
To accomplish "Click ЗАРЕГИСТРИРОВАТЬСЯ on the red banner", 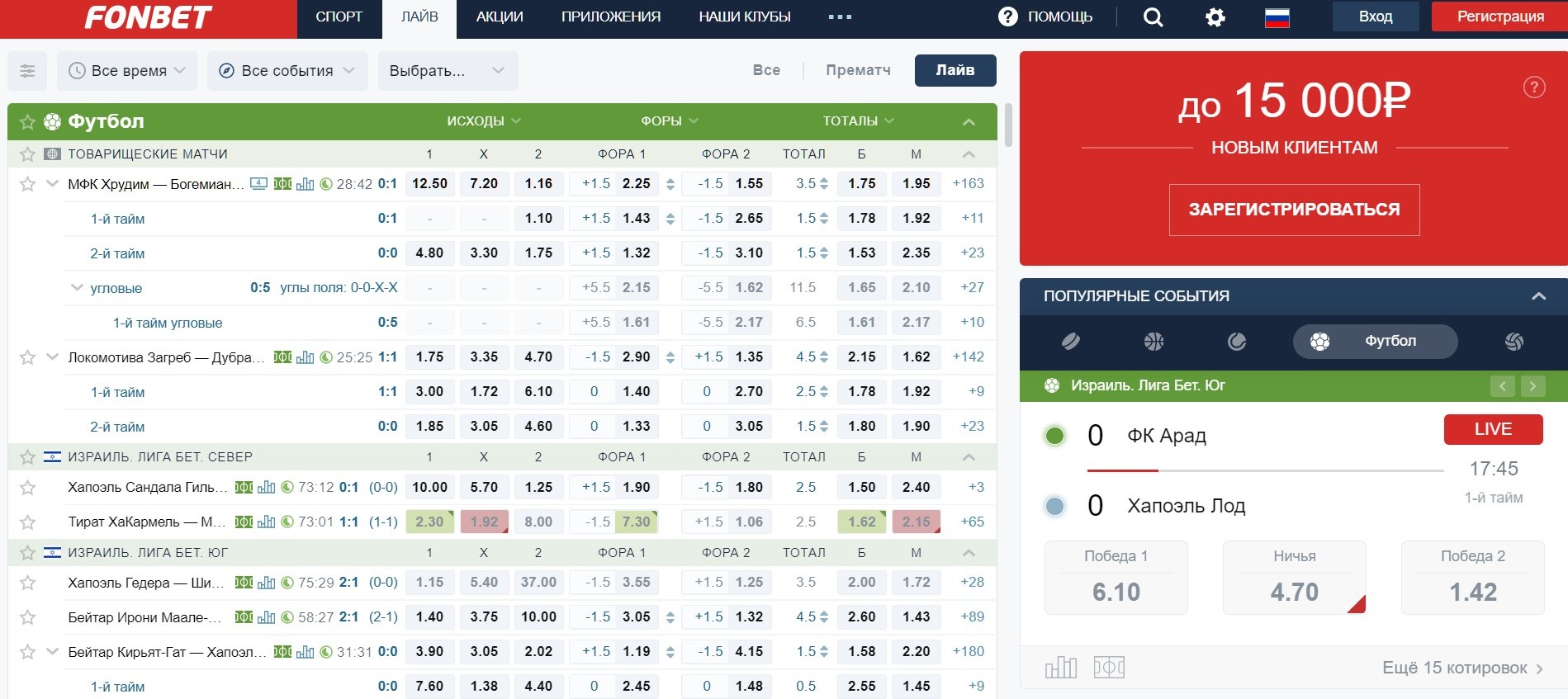I will 1294,210.
